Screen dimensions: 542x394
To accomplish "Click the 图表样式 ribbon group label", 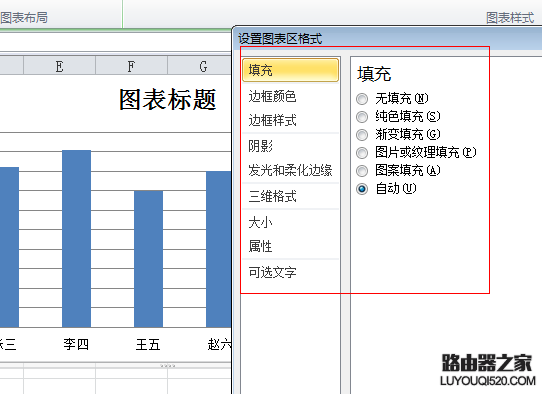I will 510,18.
